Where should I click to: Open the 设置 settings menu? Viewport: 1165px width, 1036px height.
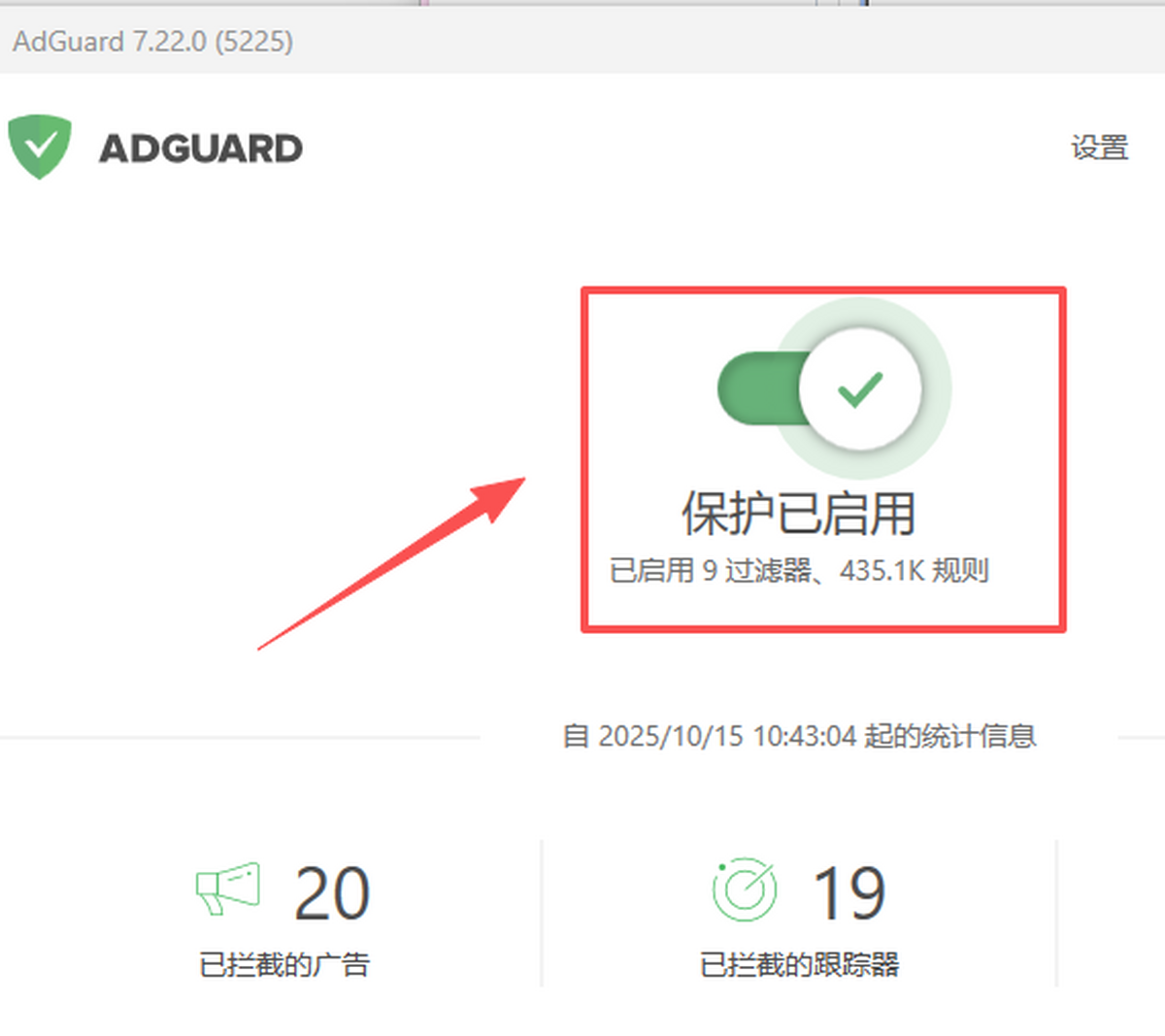1100,148
